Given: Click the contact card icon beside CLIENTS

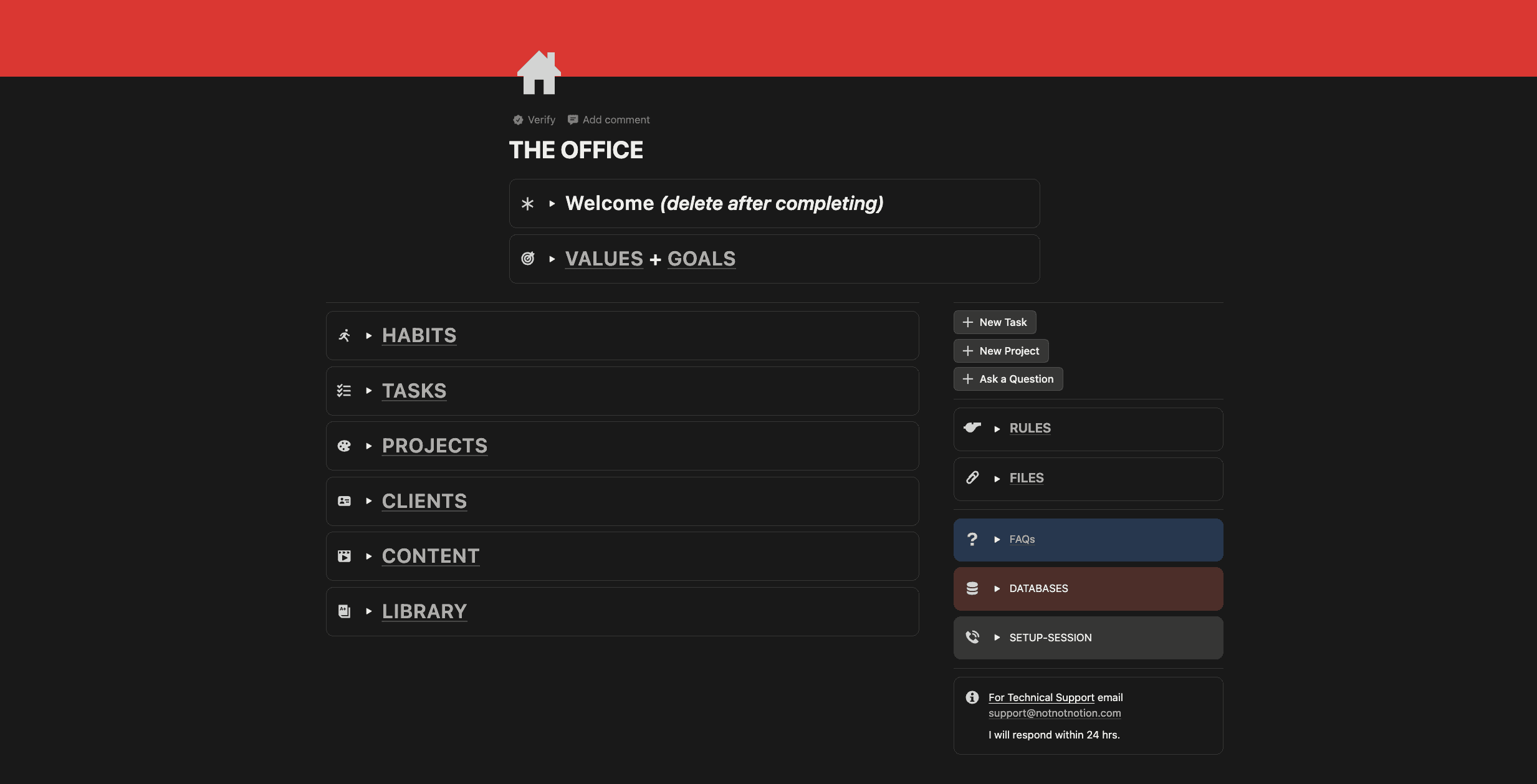Looking at the screenshot, I should coord(344,501).
